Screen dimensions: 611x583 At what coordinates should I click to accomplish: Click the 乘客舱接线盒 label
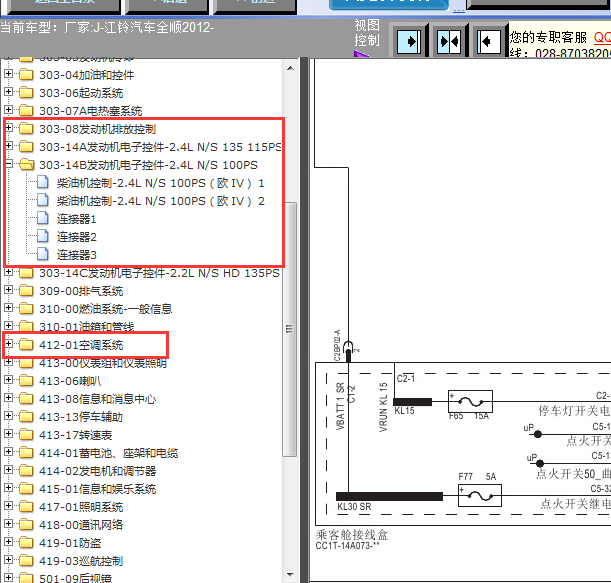tap(352, 535)
